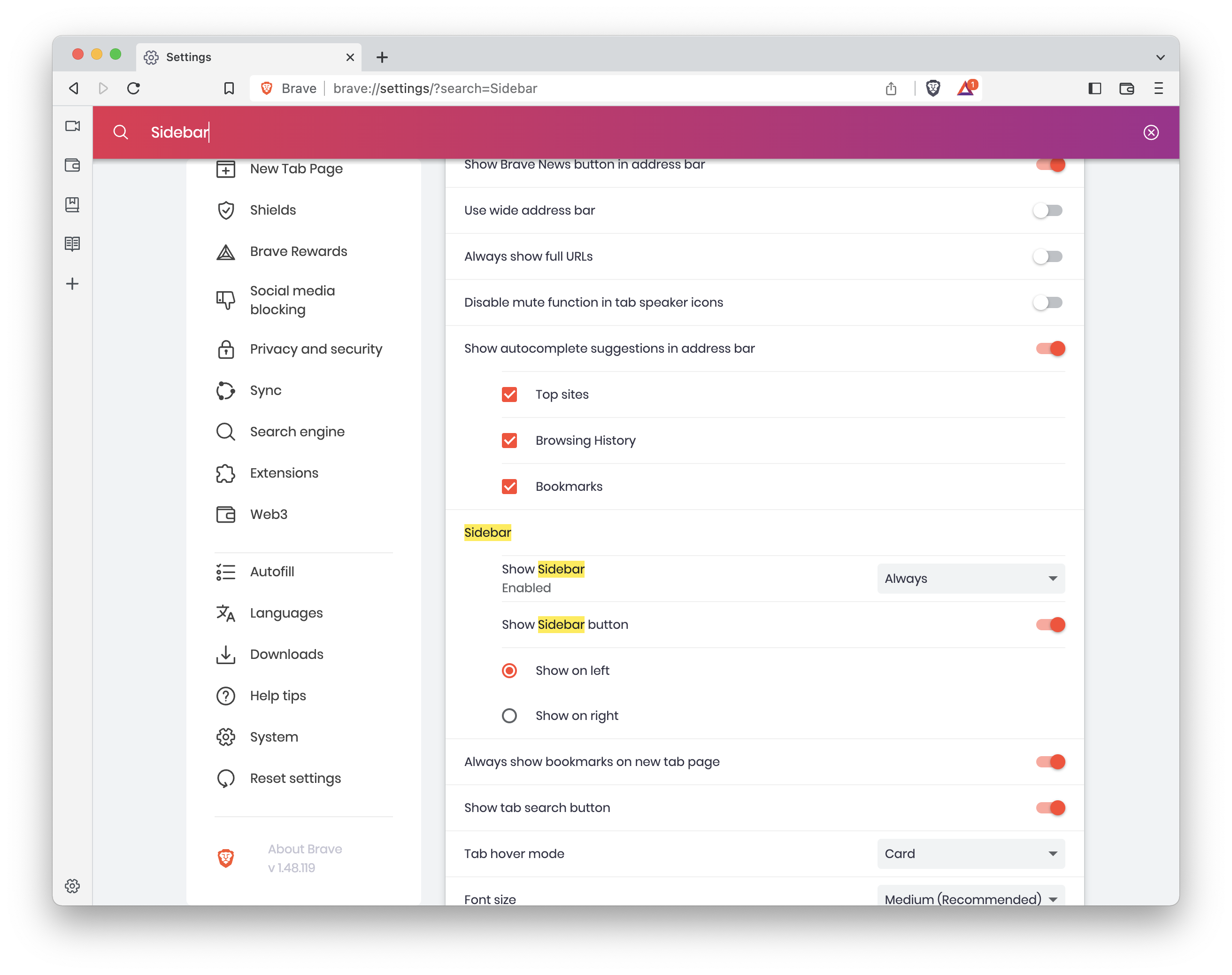This screenshot has width=1232, height=975.
Task: Open the Brave Talk camera icon in sidebar
Action: (x=72, y=126)
